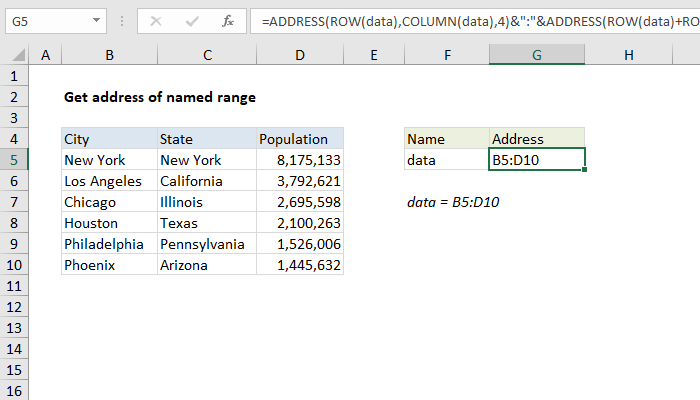Click the Population header cell
Screen dimensions: 700x400
click(x=299, y=139)
